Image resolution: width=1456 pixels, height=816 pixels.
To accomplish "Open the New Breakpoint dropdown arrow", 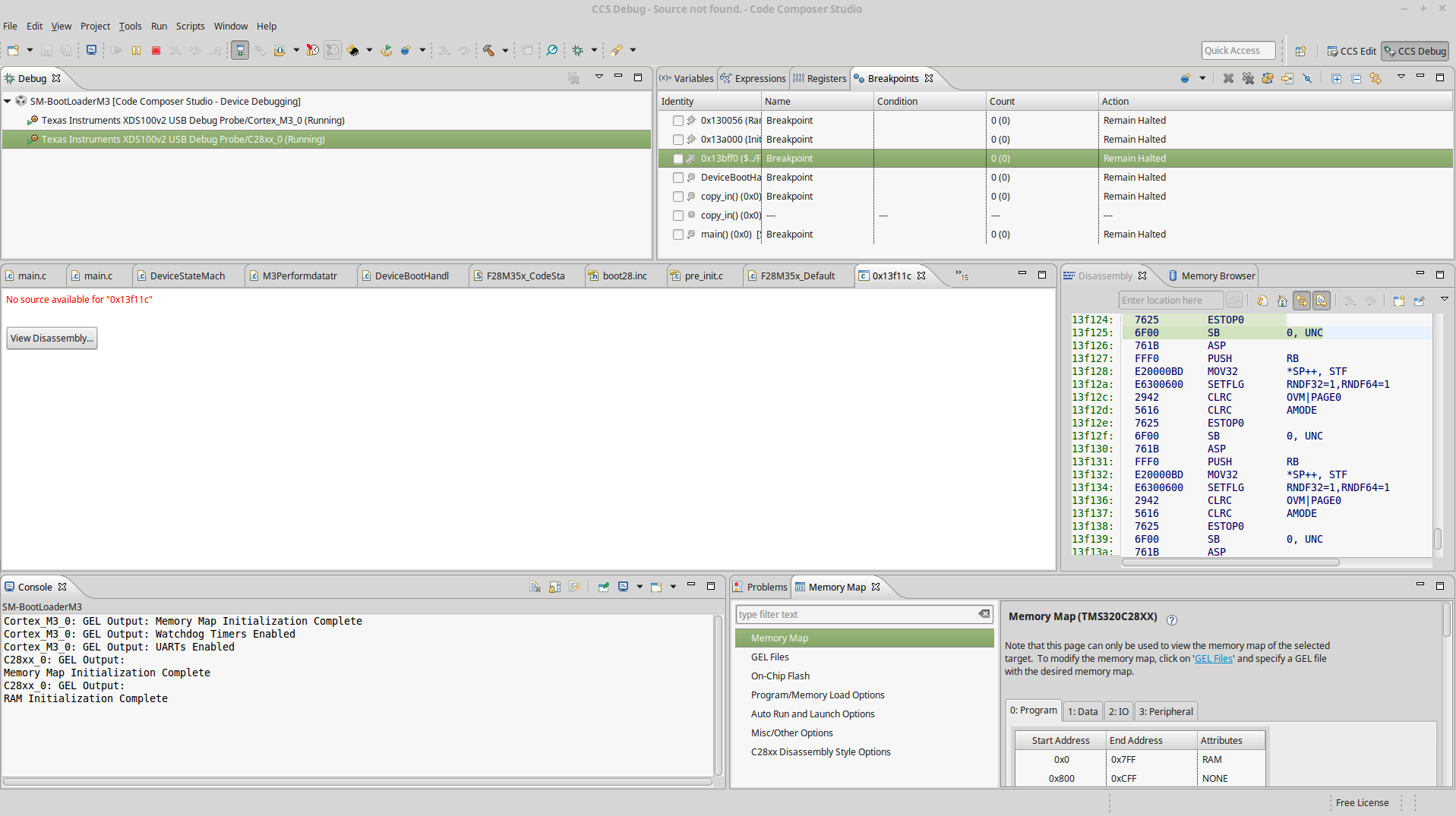I will coord(1202,78).
